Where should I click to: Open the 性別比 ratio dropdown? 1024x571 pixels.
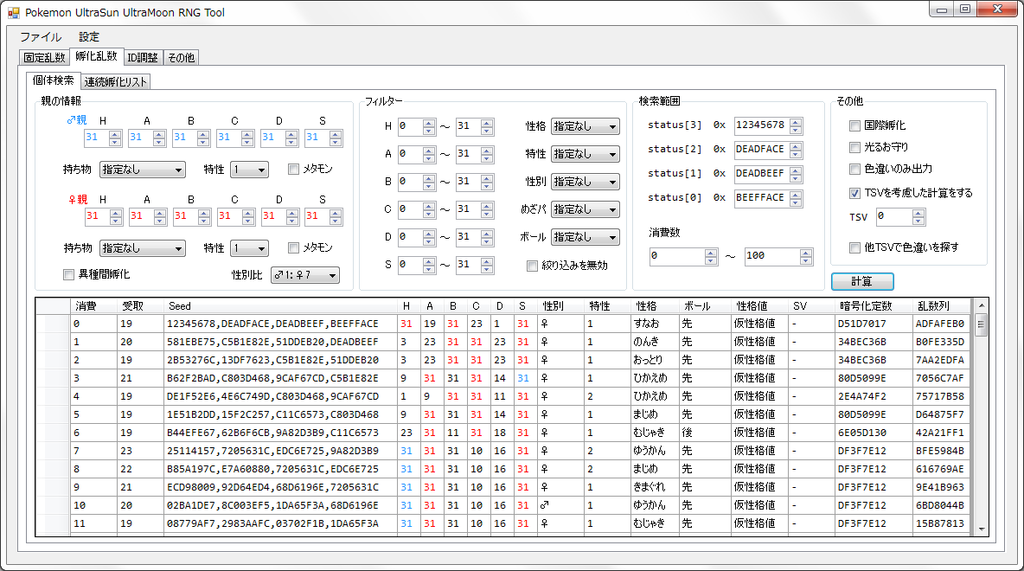(305, 275)
